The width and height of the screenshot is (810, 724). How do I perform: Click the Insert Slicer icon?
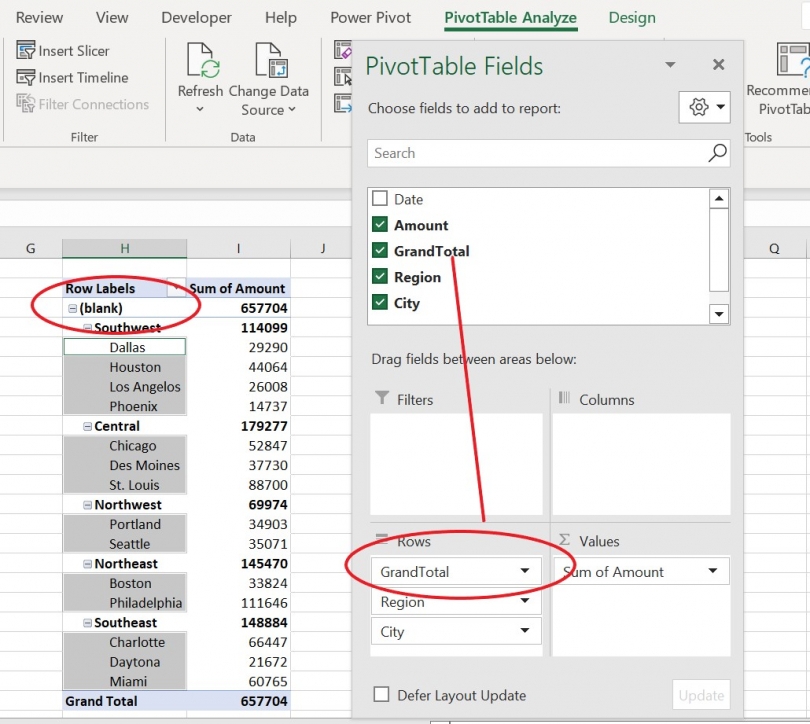[25, 50]
